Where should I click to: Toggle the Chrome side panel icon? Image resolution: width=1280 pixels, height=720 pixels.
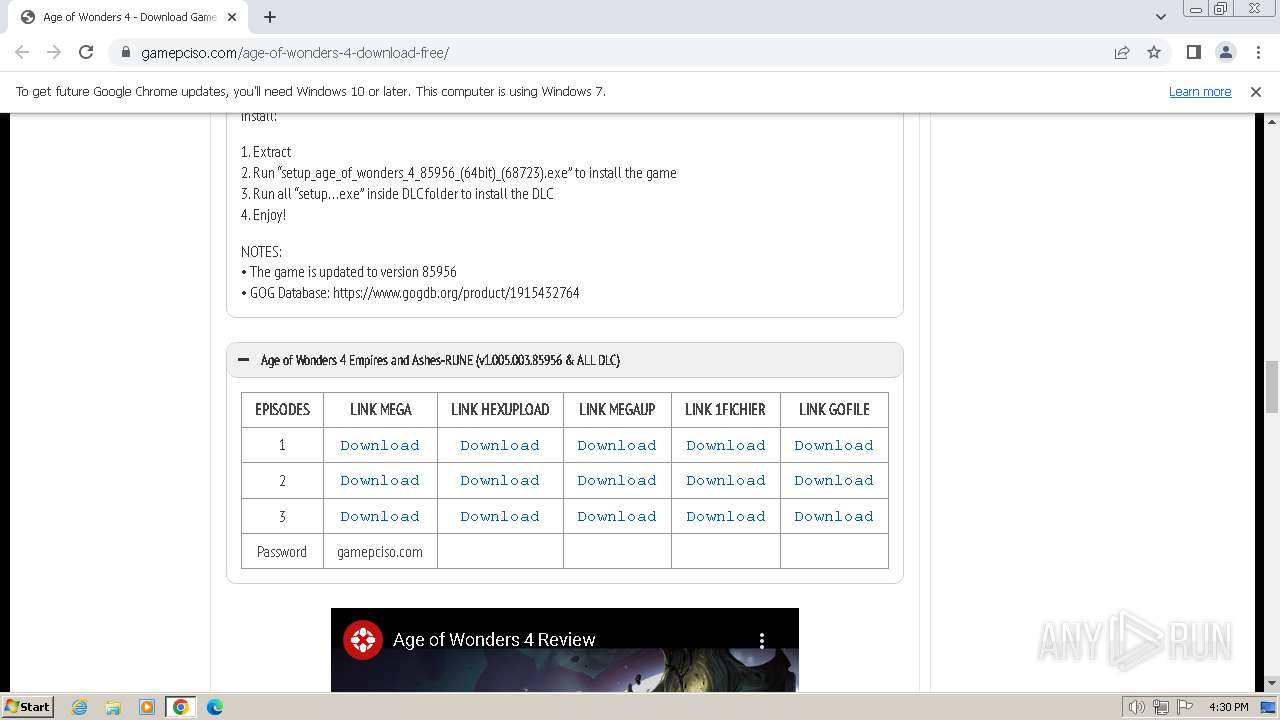[1193, 52]
